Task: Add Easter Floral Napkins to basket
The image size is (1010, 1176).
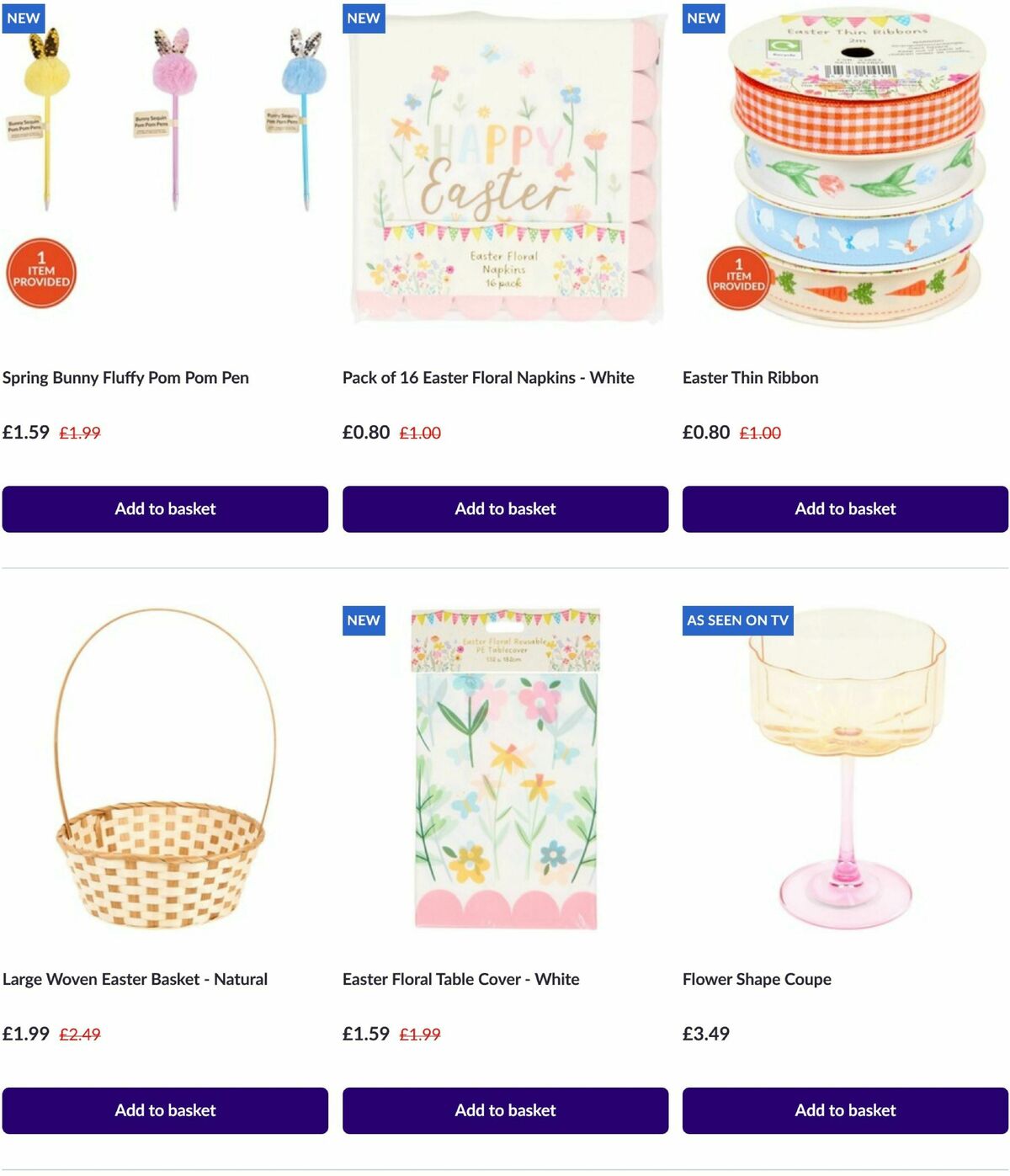Action: [x=505, y=509]
